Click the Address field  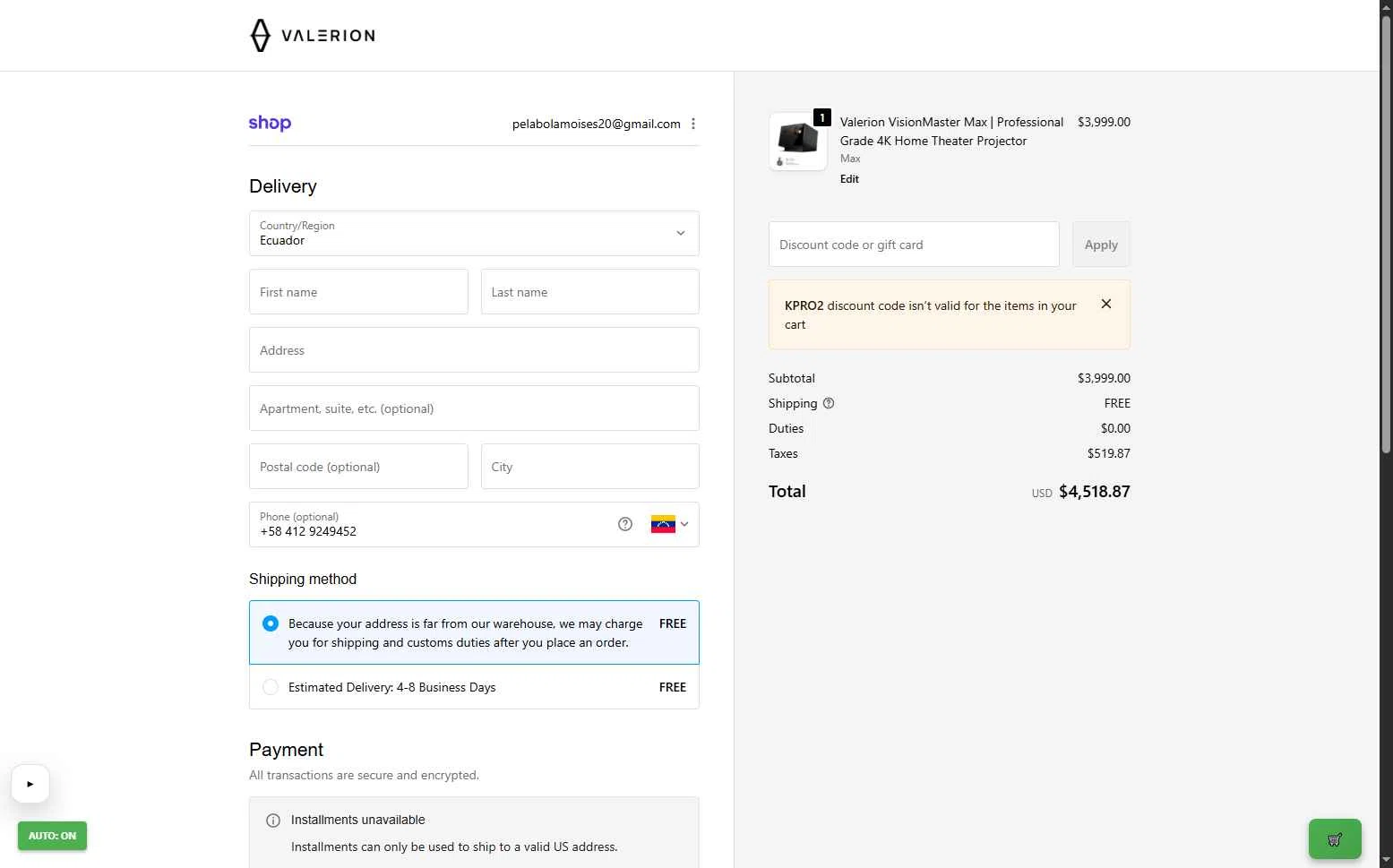pos(474,350)
